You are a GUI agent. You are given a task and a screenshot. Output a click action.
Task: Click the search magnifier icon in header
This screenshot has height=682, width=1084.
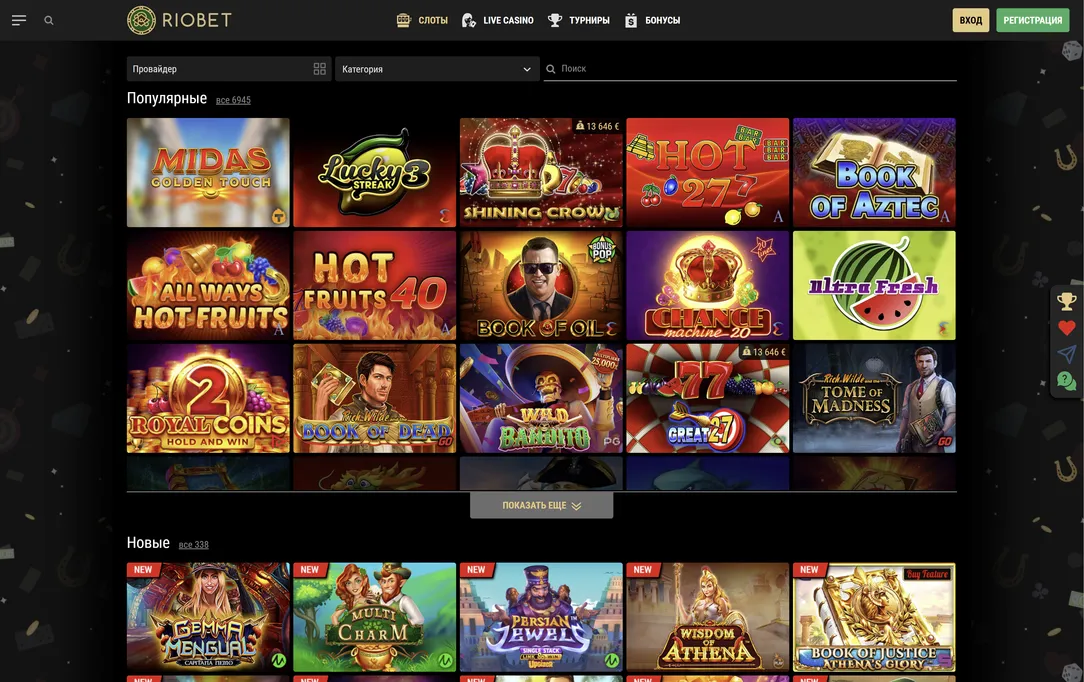pos(49,20)
